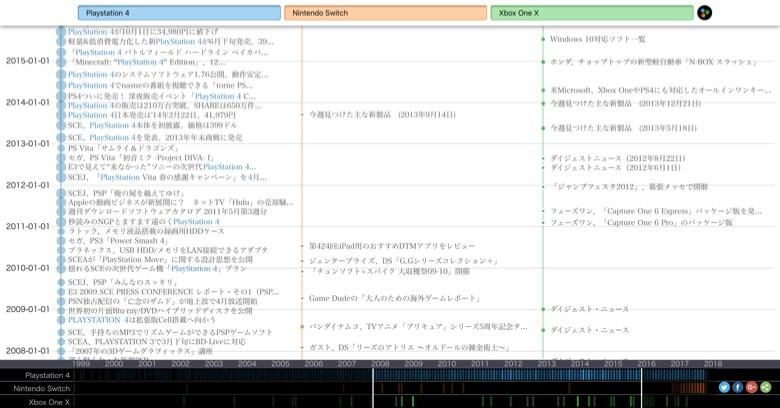Click the 2009-01-01 date label
This screenshot has width=780, height=408.
[28, 309]
